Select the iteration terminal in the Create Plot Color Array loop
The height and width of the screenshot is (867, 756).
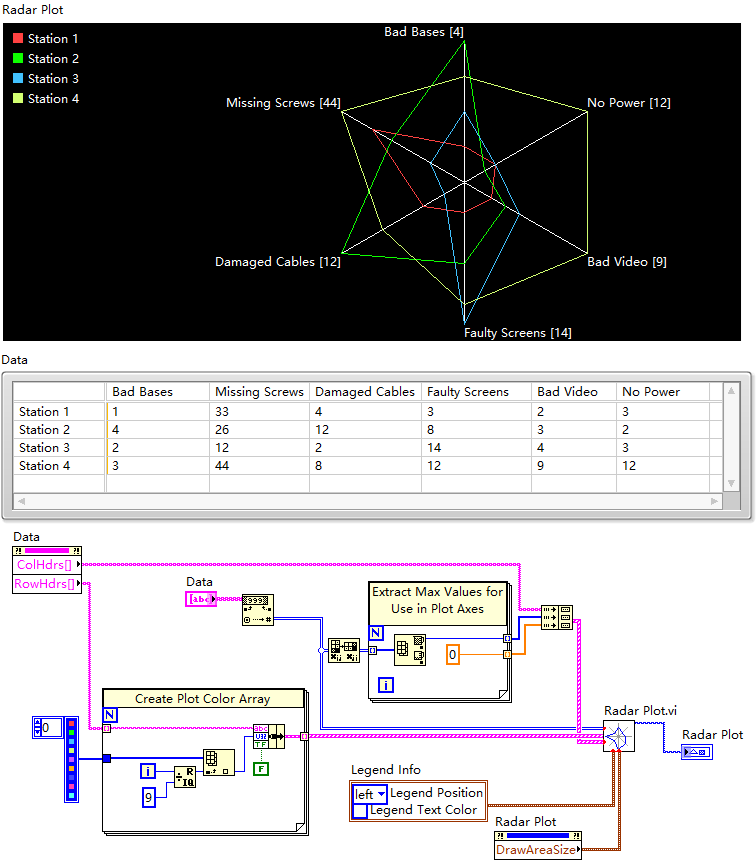pyautogui.click(x=147, y=770)
